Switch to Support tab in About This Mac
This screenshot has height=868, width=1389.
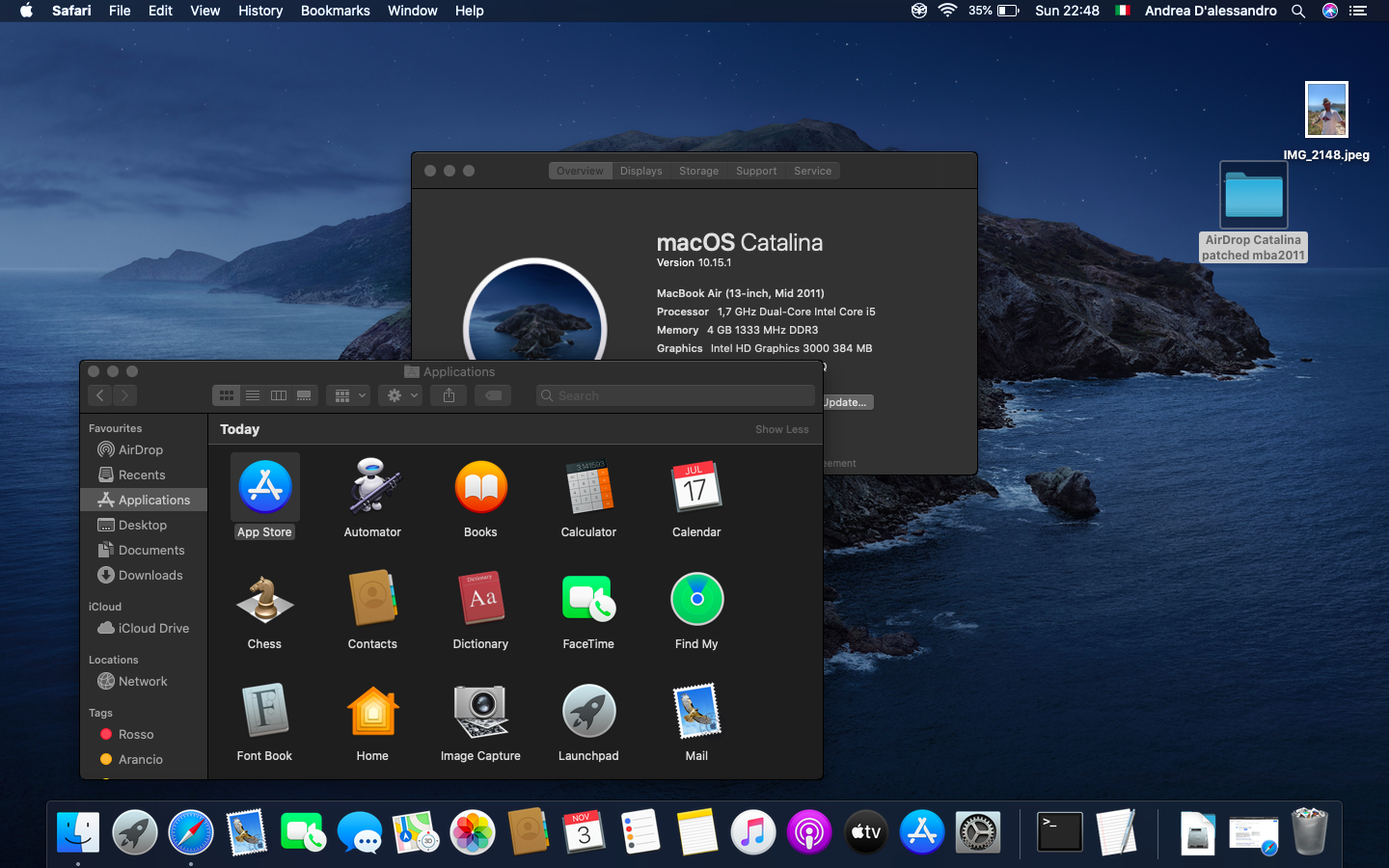pos(756,171)
